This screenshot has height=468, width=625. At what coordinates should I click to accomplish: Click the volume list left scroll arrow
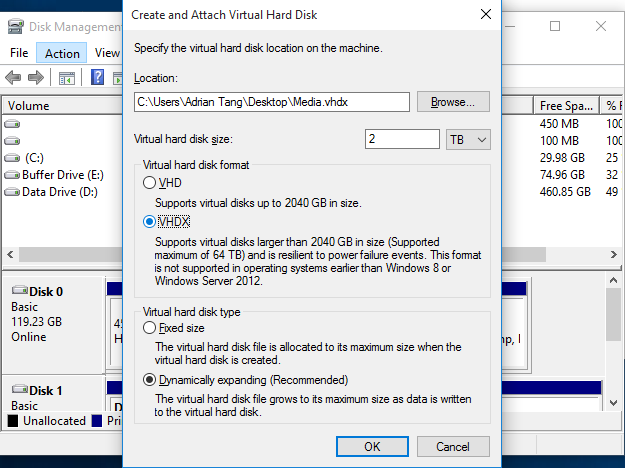10,254
